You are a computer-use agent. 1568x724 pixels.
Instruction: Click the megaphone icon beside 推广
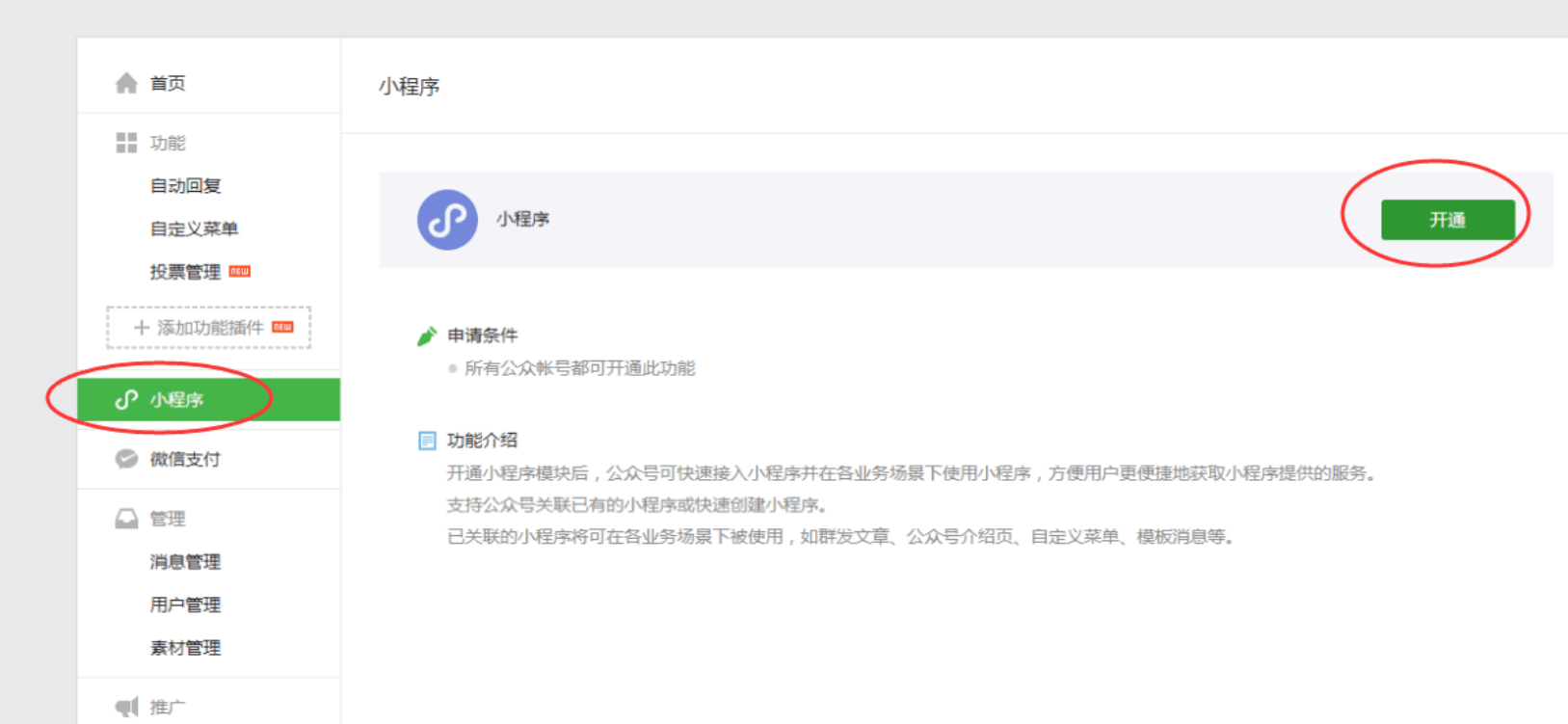[126, 707]
